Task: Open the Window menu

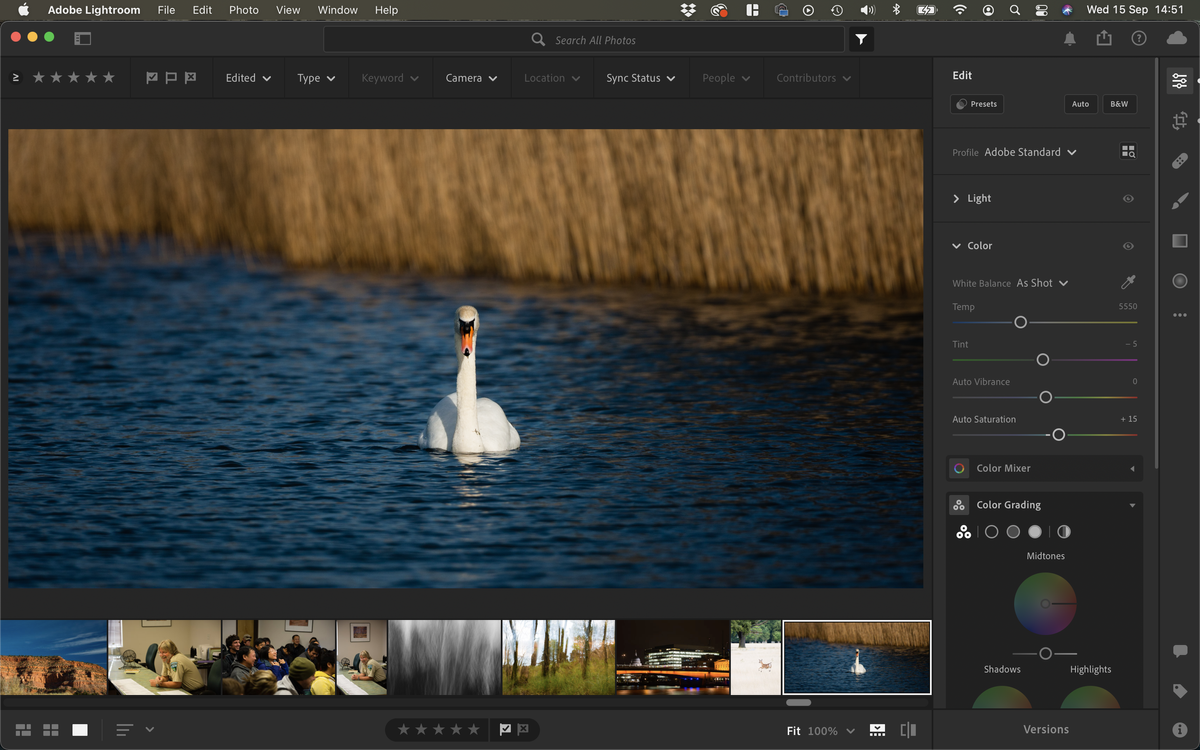Action: [337, 10]
